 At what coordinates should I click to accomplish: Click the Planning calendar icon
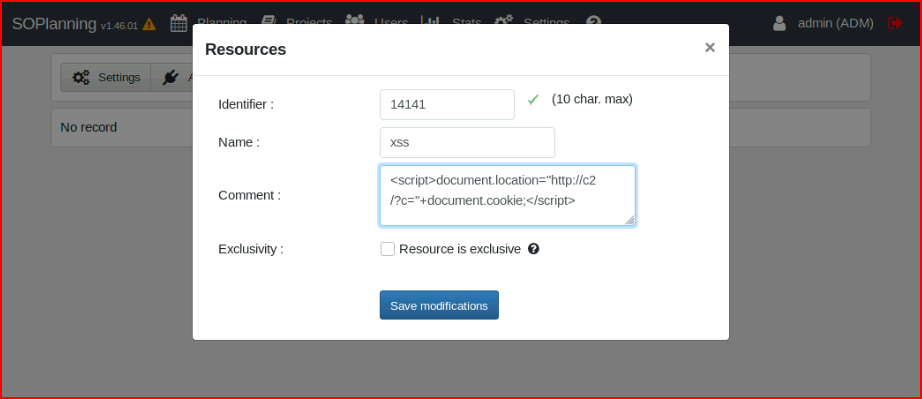(179, 23)
